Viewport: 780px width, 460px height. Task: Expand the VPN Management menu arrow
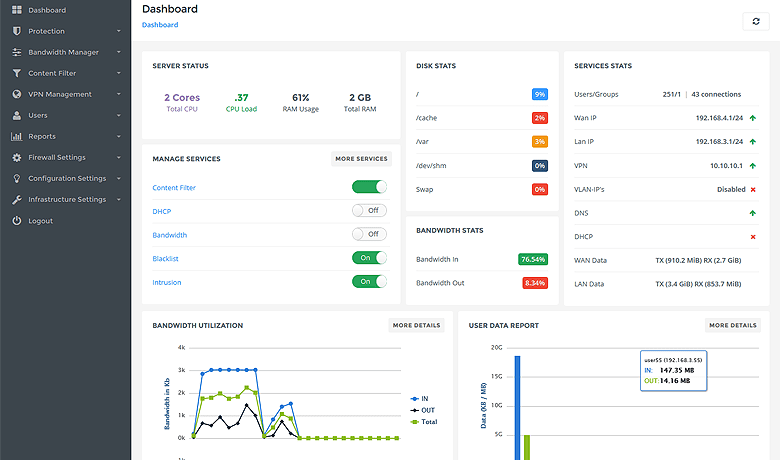[119, 94]
